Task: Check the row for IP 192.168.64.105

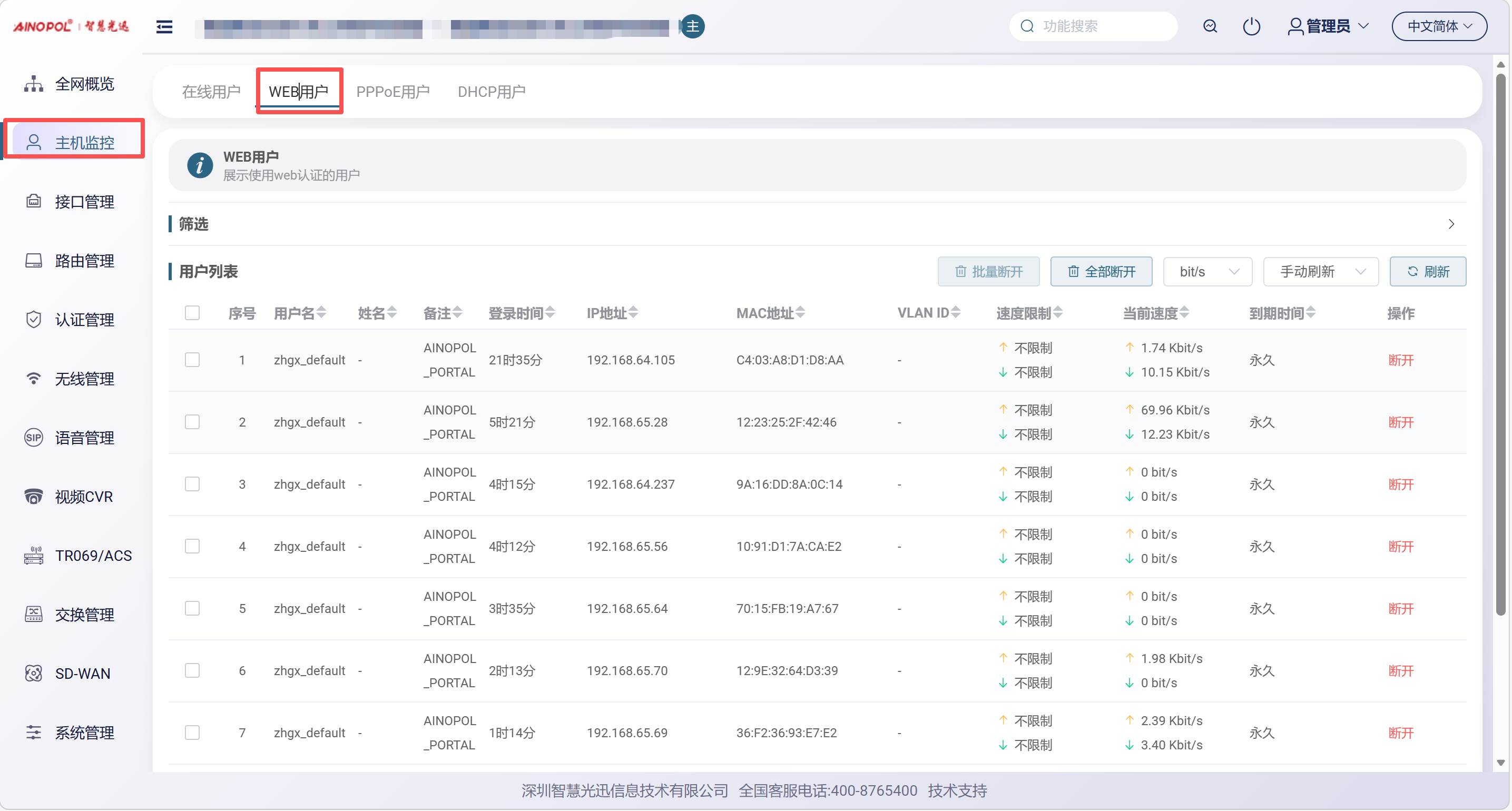Action: (x=192, y=360)
